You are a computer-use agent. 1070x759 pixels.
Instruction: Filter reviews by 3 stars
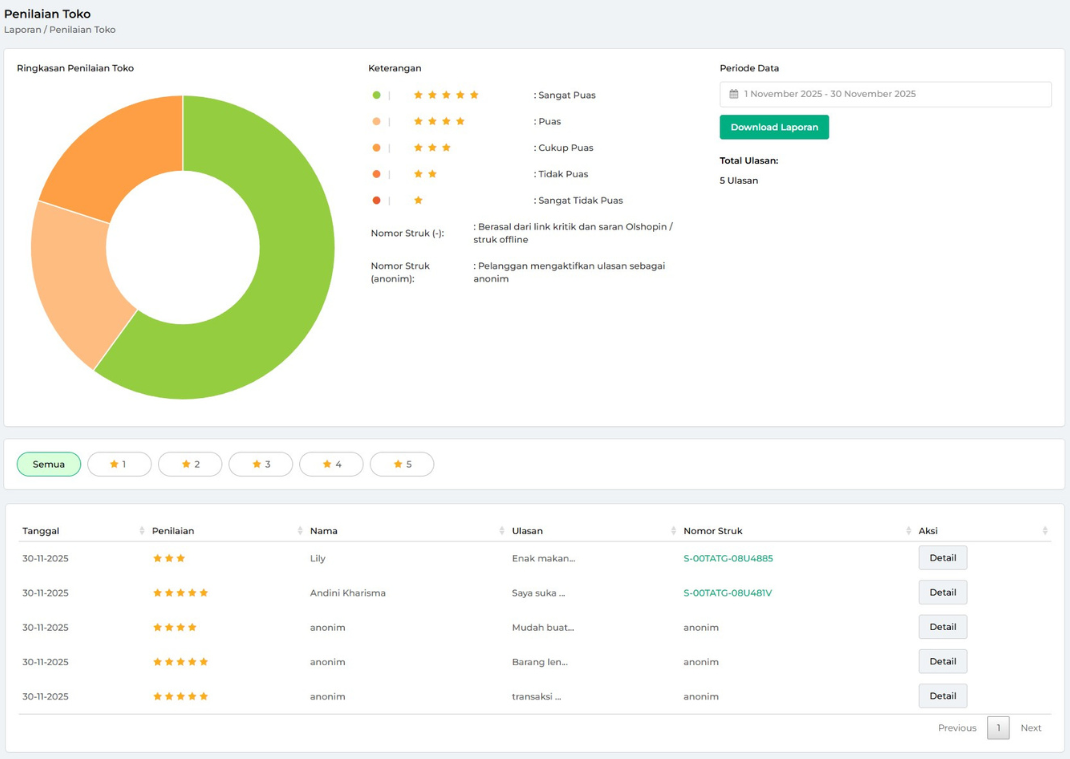261,464
